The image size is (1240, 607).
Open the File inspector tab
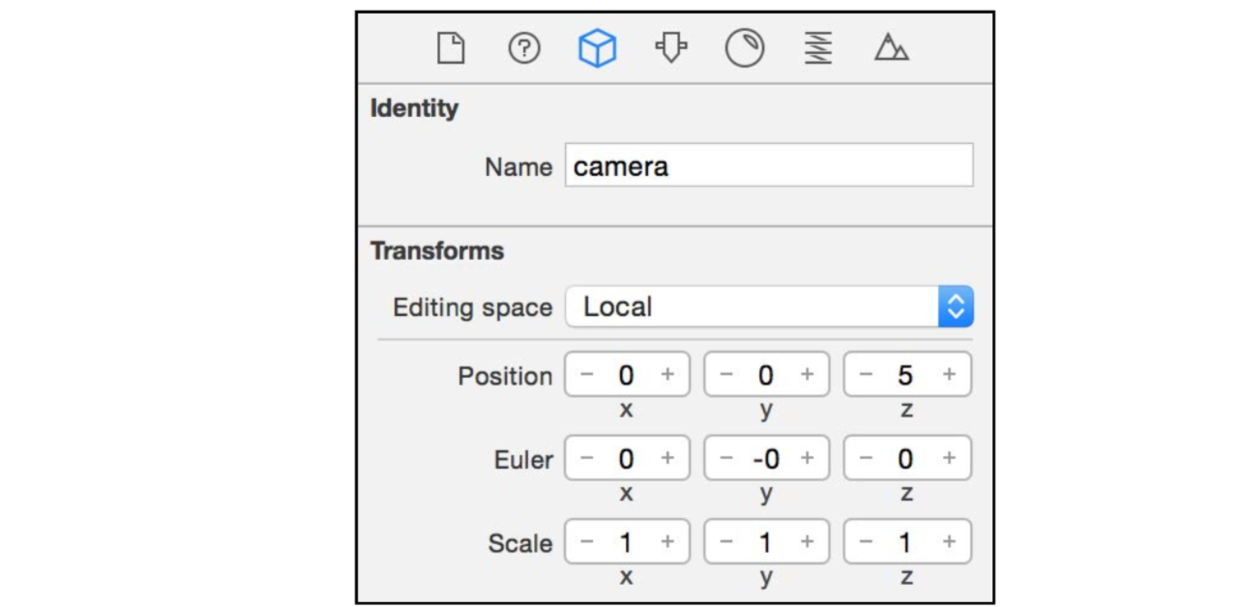451,48
